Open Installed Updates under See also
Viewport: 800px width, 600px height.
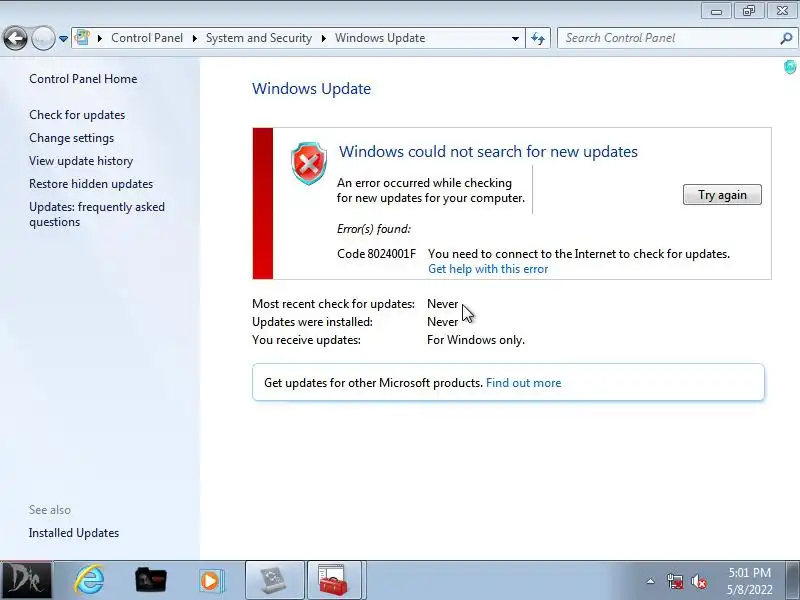(x=74, y=533)
